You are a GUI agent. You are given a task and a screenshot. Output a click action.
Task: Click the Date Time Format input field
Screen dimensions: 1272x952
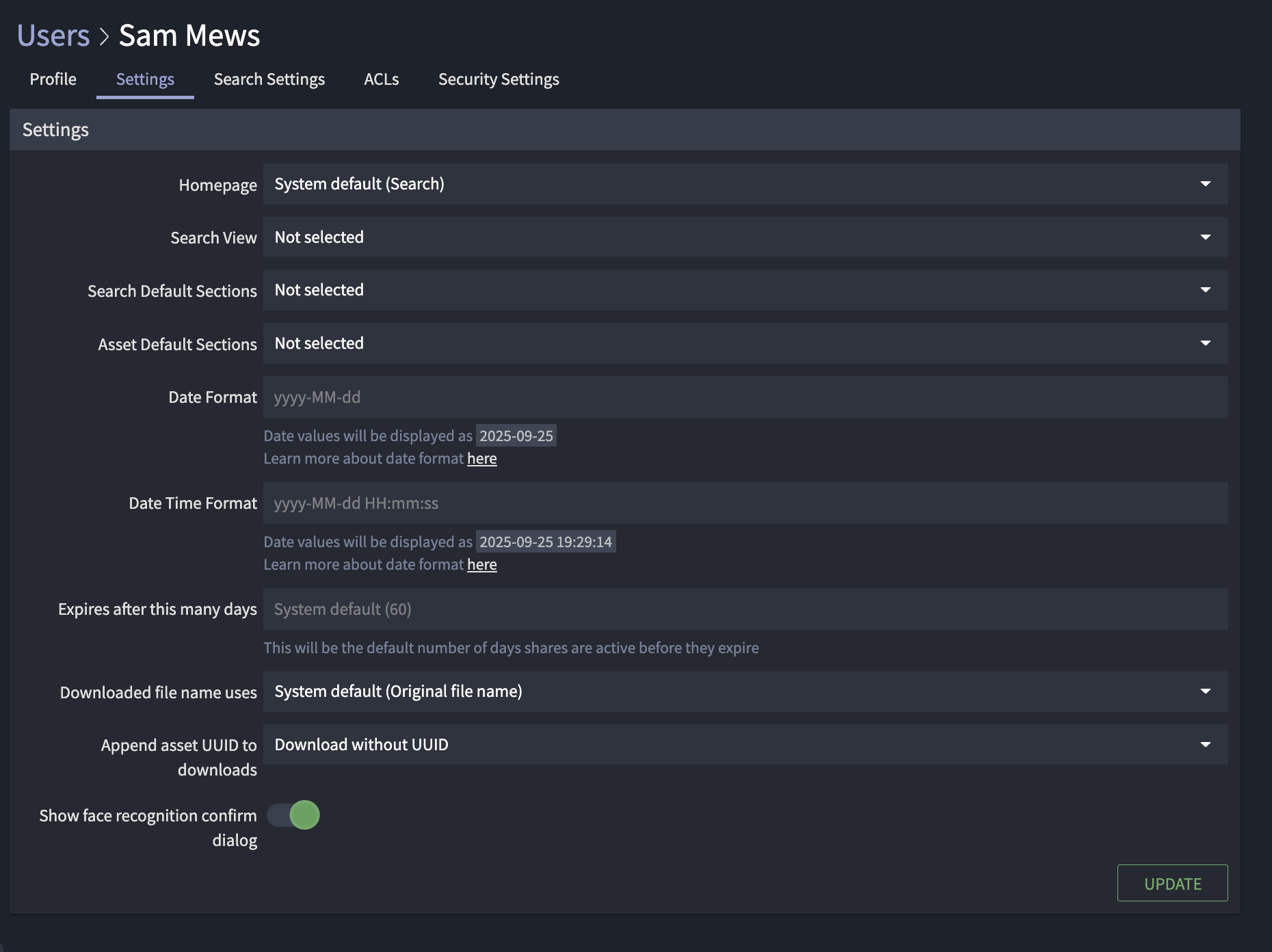(745, 503)
